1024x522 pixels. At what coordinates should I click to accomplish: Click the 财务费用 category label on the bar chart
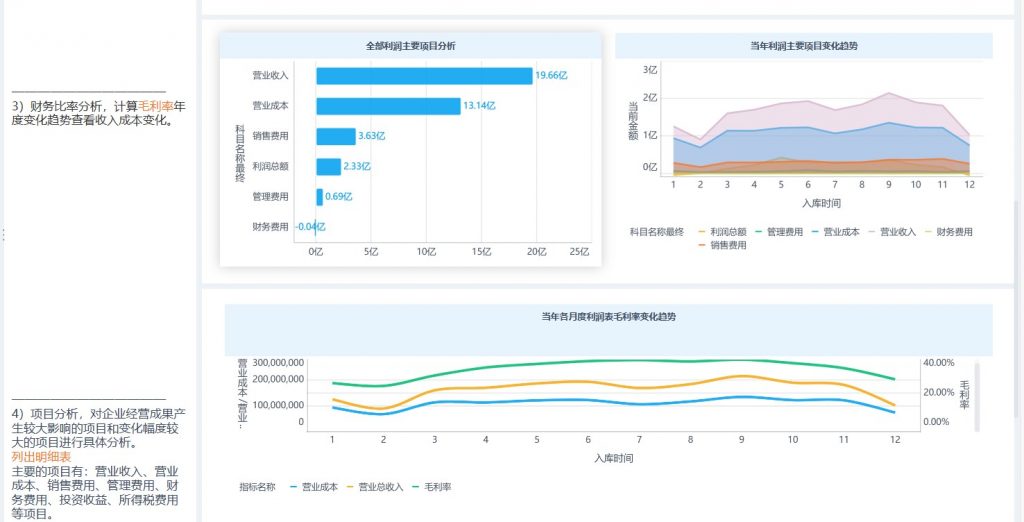pyautogui.click(x=270, y=227)
